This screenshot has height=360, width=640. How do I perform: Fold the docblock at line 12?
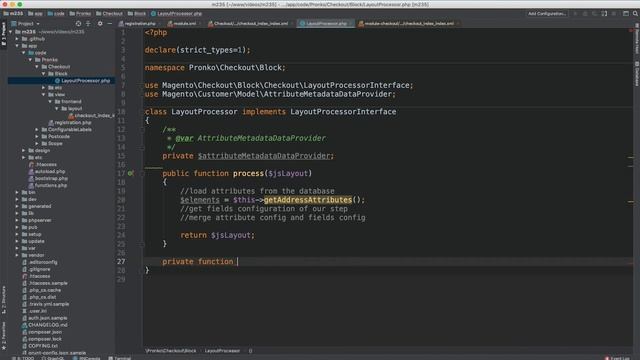(143, 129)
